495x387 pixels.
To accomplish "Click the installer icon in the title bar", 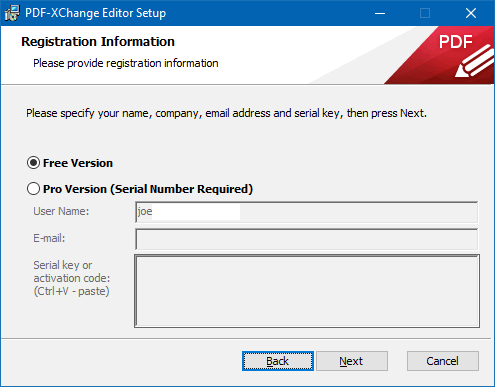I will pyautogui.click(x=12, y=13).
